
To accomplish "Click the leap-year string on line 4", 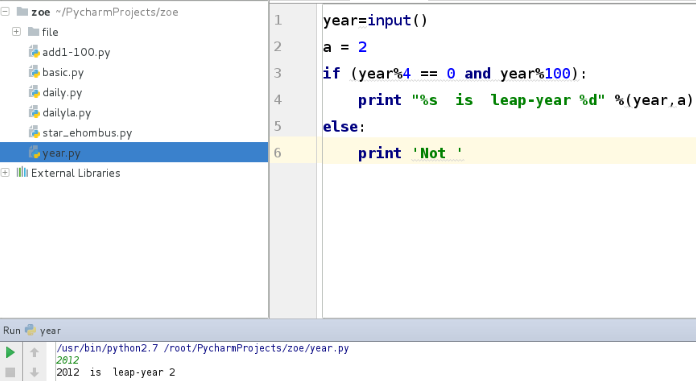I will pos(508,100).
